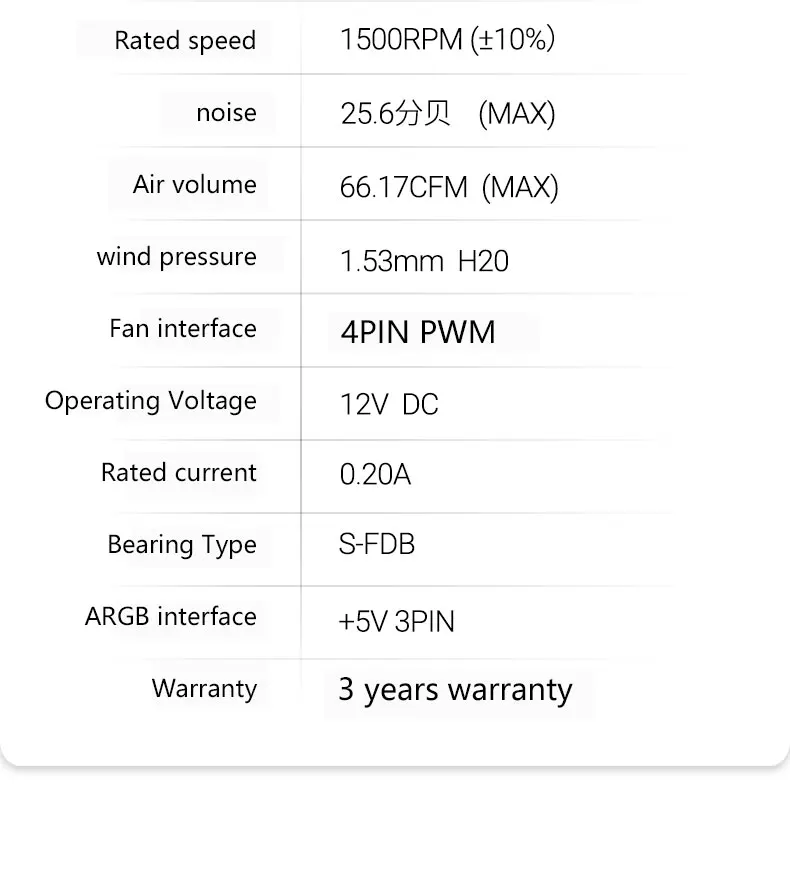Click the noise label

click(x=226, y=113)
